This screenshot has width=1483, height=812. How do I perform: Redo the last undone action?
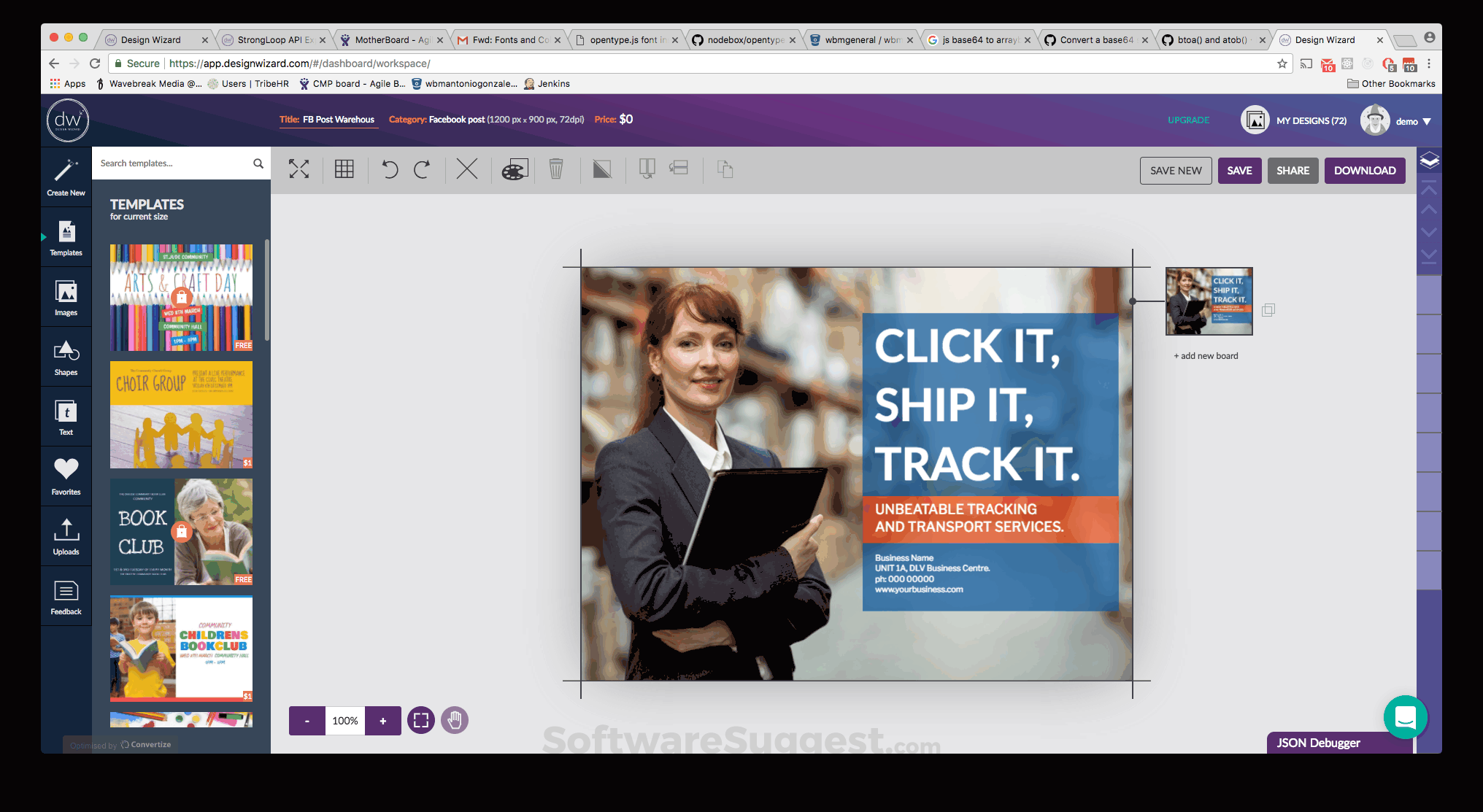coord(422,169)
